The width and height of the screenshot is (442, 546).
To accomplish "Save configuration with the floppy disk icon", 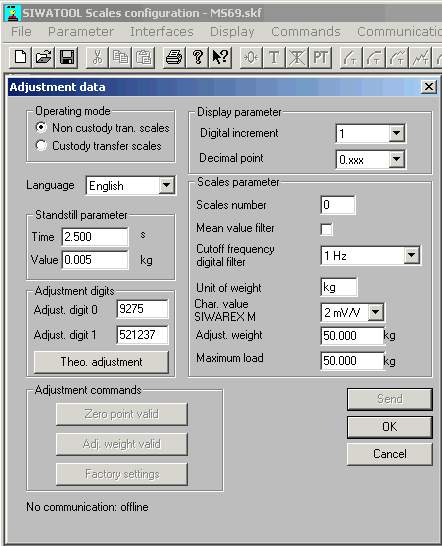I will tap(67, 57).
